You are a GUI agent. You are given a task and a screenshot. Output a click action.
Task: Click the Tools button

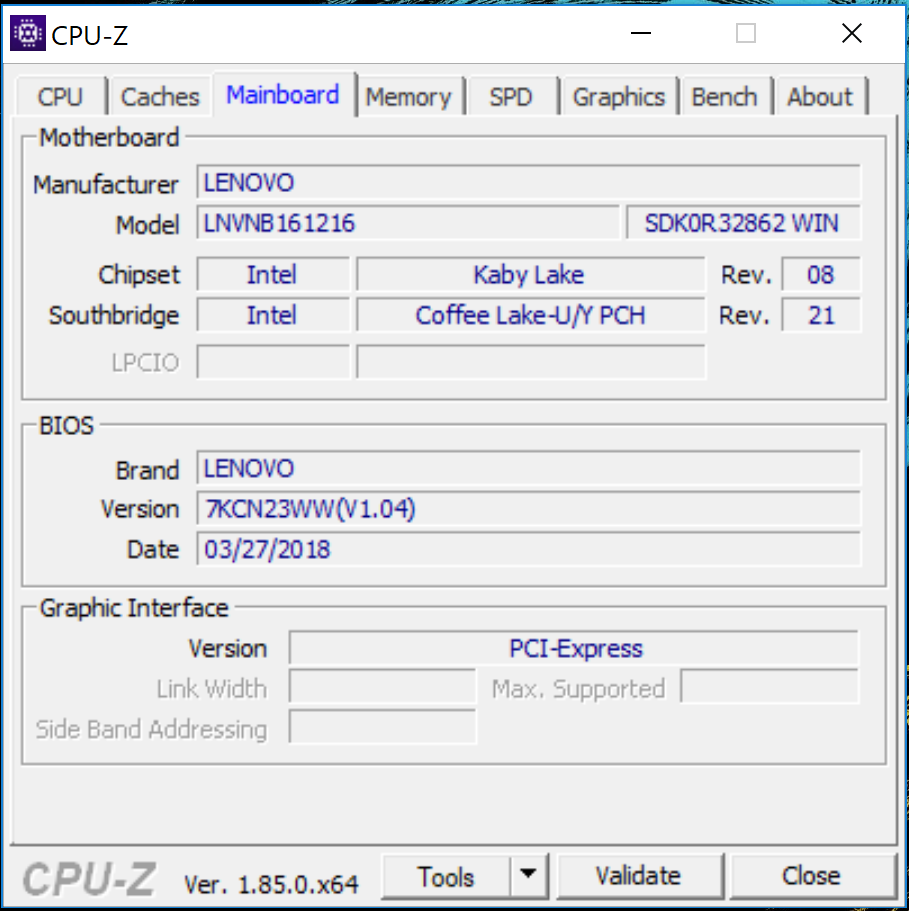click(x=445, y=876)
